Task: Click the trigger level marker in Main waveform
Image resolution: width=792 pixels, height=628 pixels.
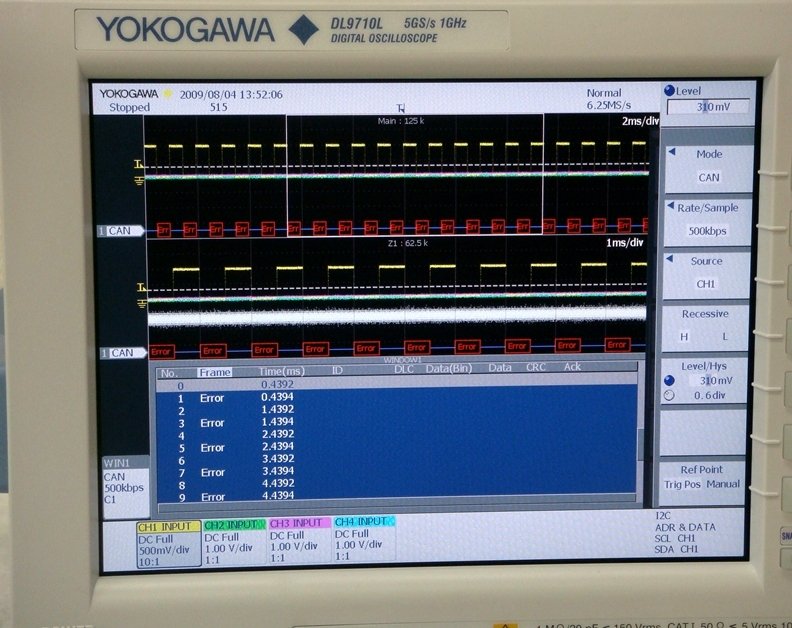Action: pos(139,164)
